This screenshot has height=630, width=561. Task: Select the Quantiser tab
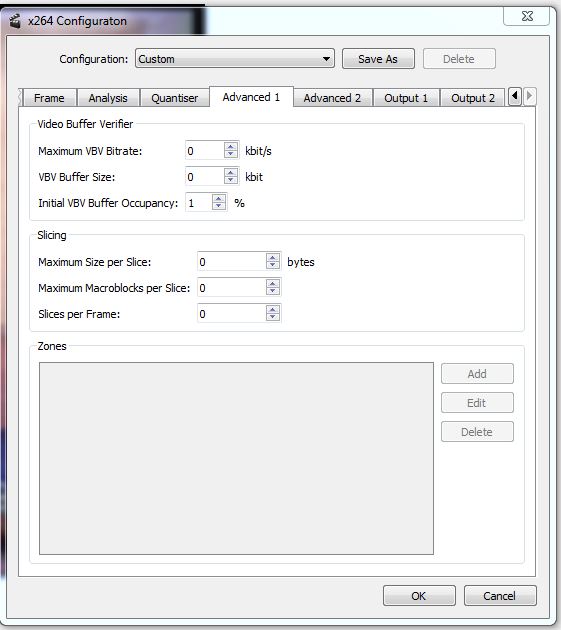(174, 98)
